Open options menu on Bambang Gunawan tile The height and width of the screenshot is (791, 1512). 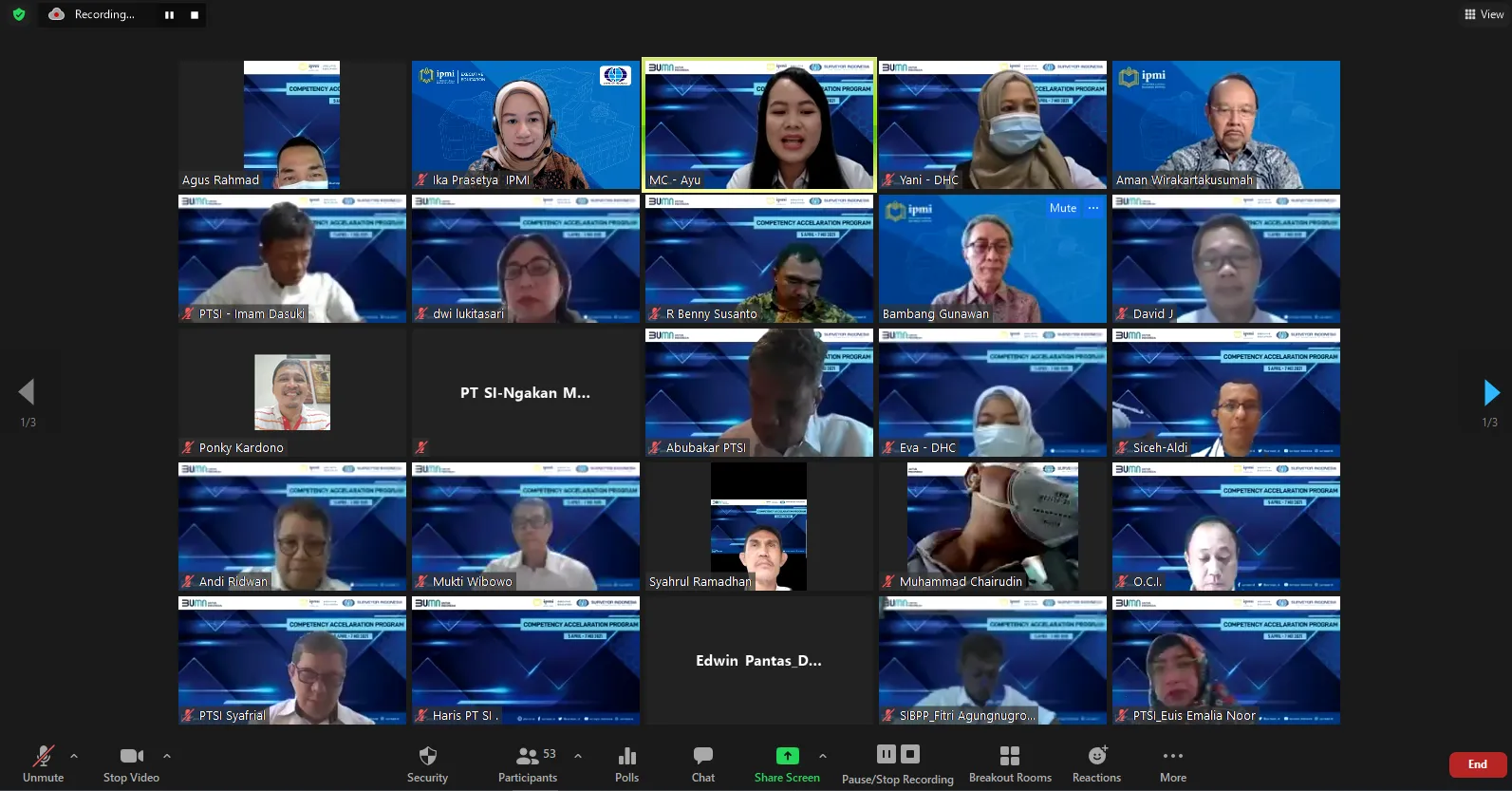click(1093, 208)
